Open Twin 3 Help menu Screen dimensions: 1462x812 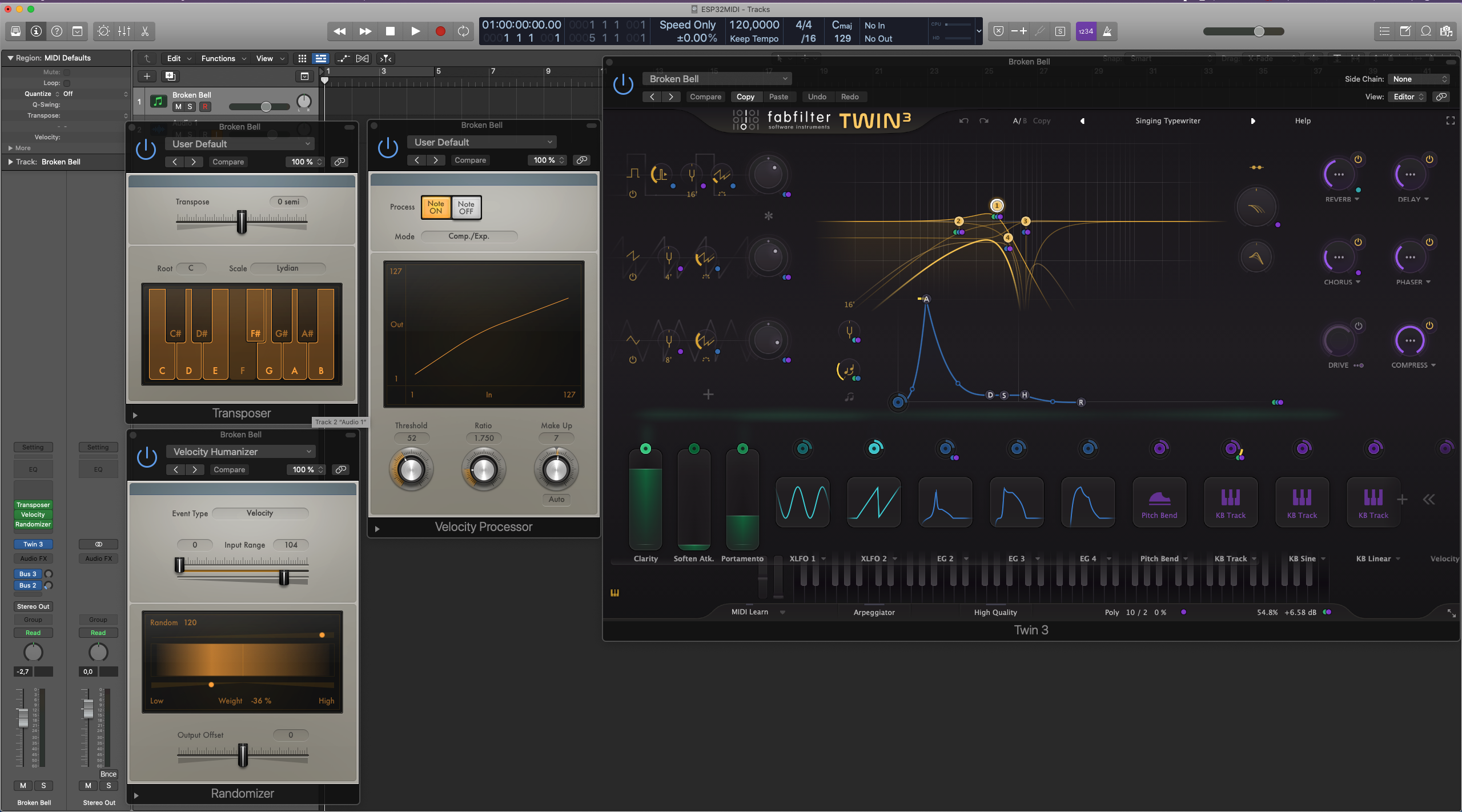click(1303, 121)
